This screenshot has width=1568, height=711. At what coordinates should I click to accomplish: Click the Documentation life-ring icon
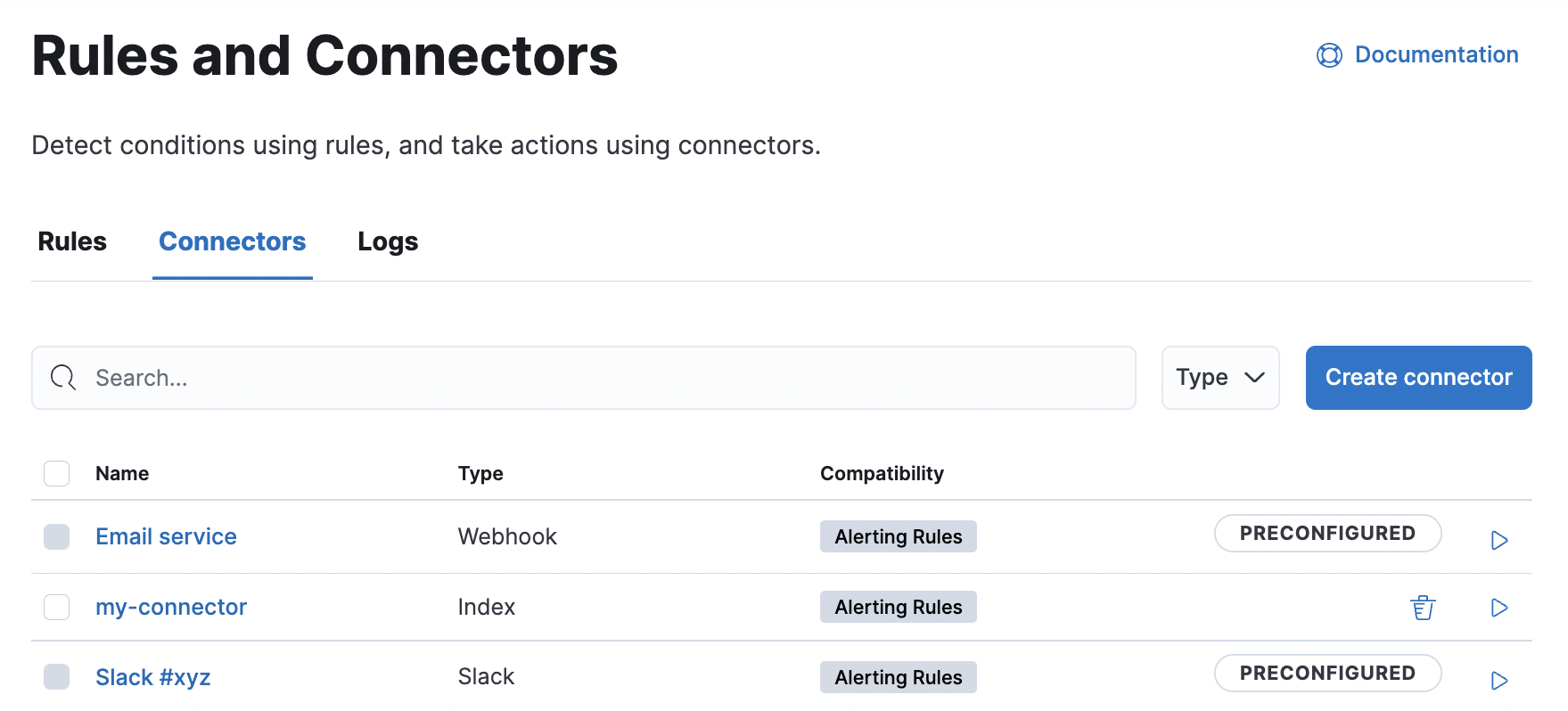[1329, 54]
